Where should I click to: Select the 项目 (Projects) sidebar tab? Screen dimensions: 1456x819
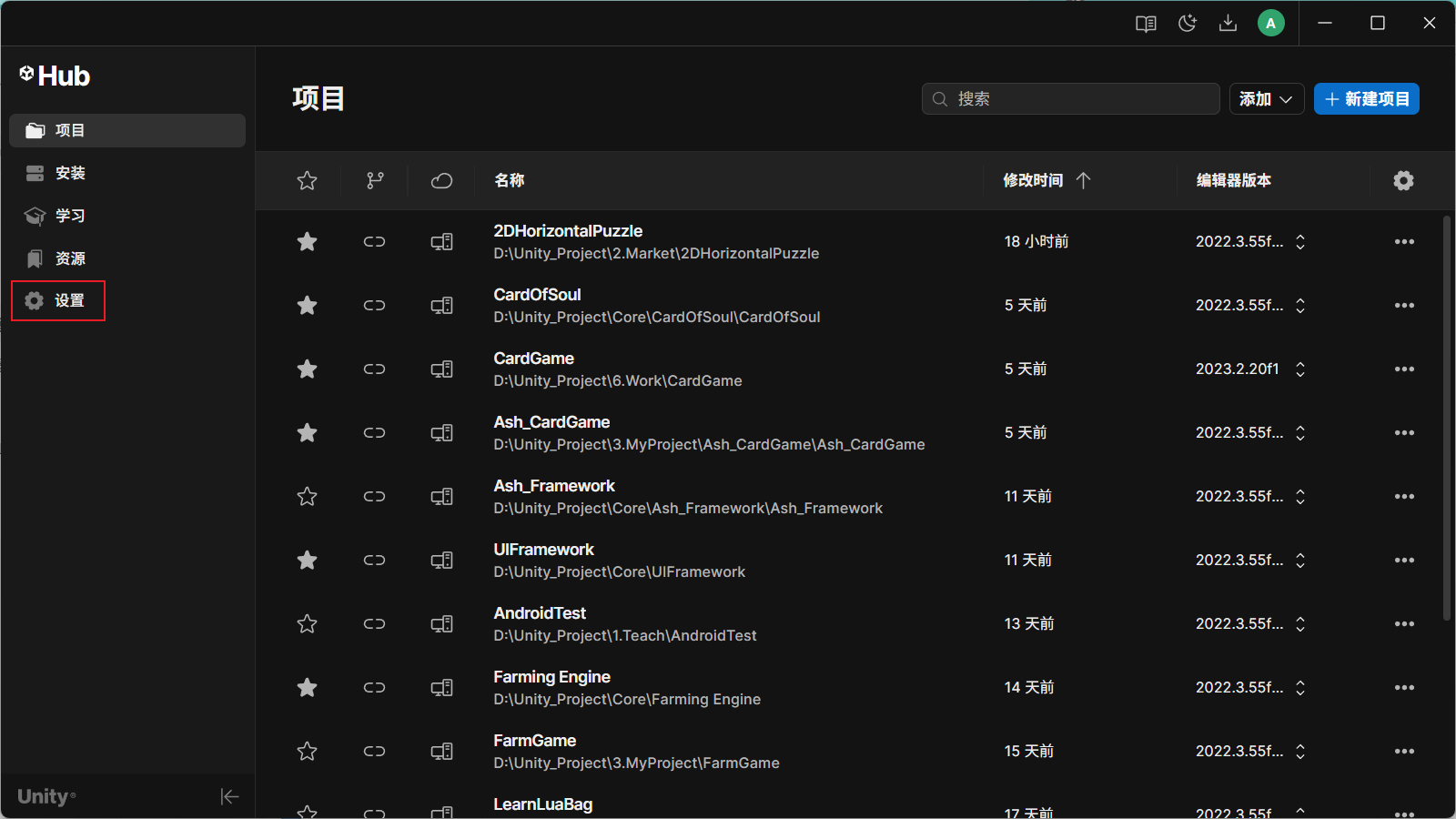[127, 130]
